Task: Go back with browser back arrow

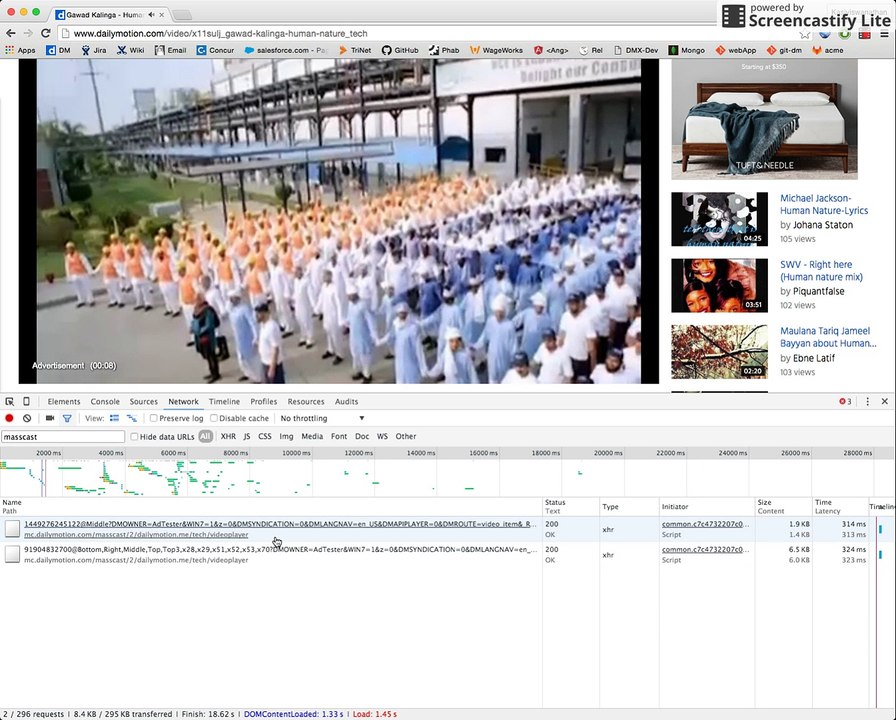Action: tap(11, 33)
